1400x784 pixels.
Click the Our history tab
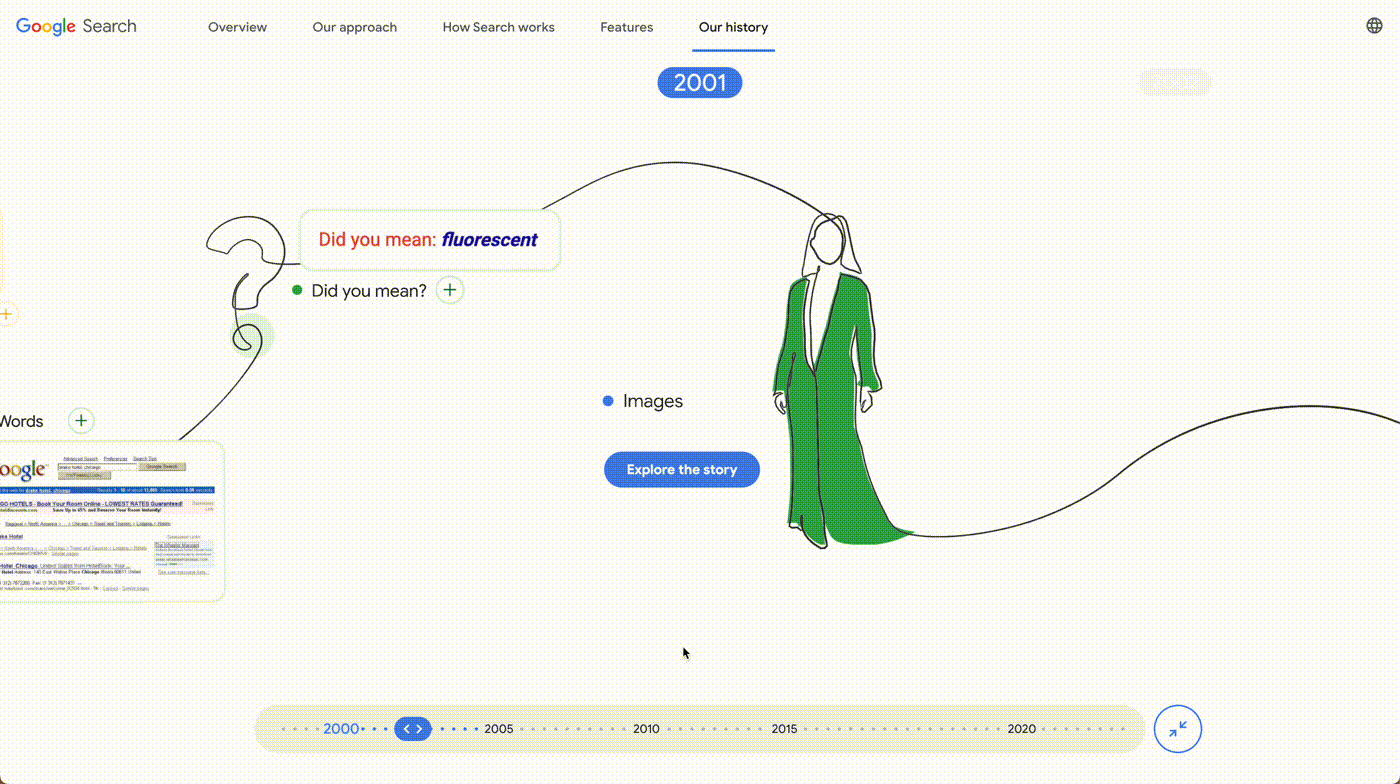pyautogui.click(x=733, y=27)
